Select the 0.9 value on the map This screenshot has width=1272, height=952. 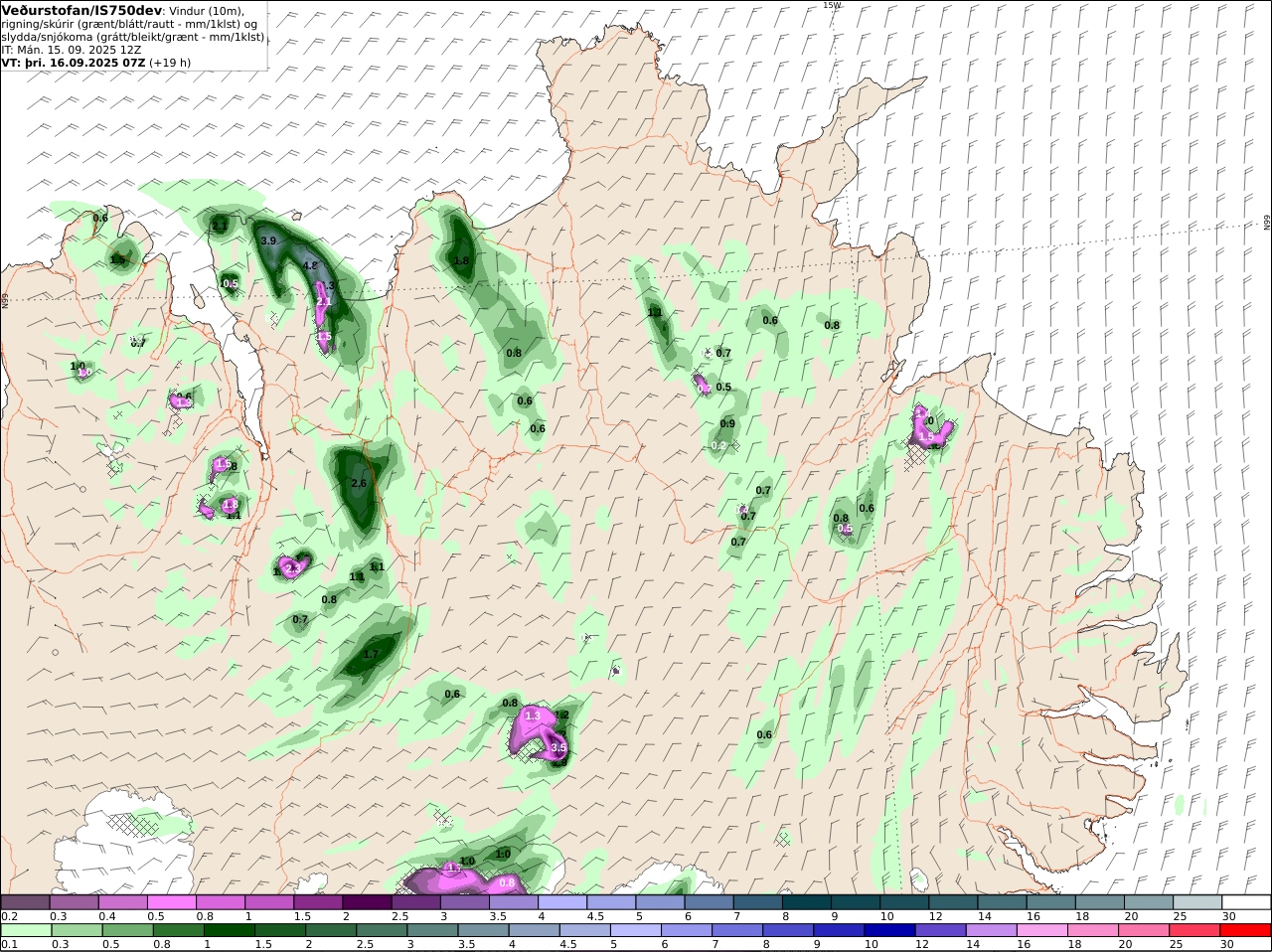(x=727, y=423)
